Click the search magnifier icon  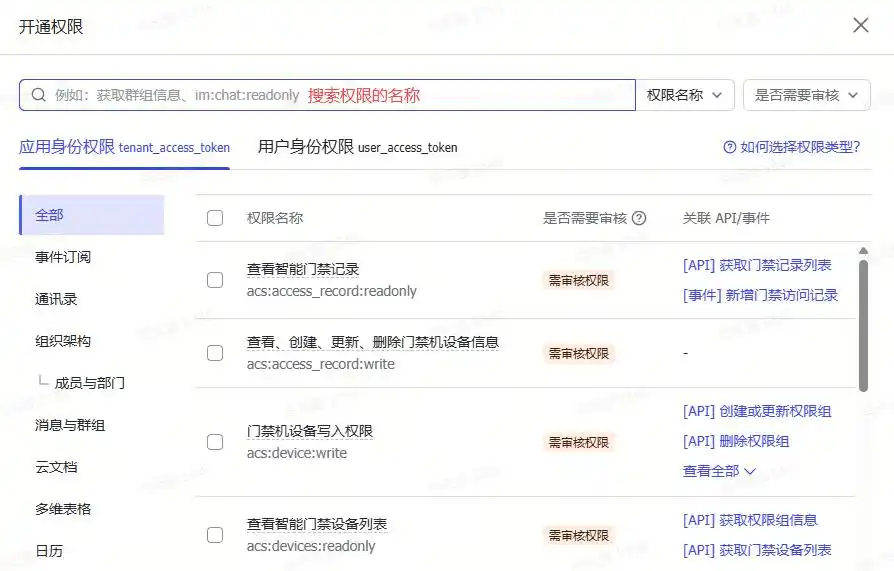tap(39, 95)
